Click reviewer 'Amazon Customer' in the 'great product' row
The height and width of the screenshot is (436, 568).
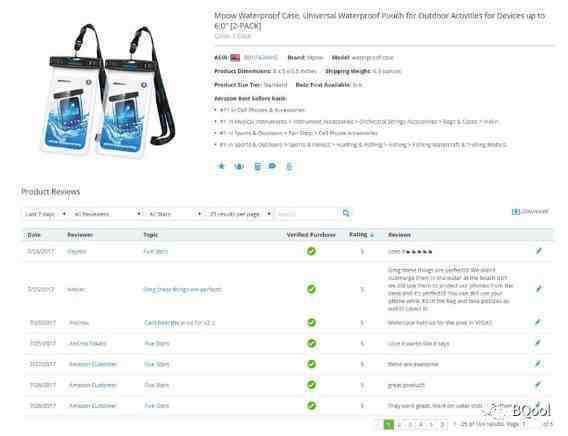pyautogui.click(x=93, y=385)
